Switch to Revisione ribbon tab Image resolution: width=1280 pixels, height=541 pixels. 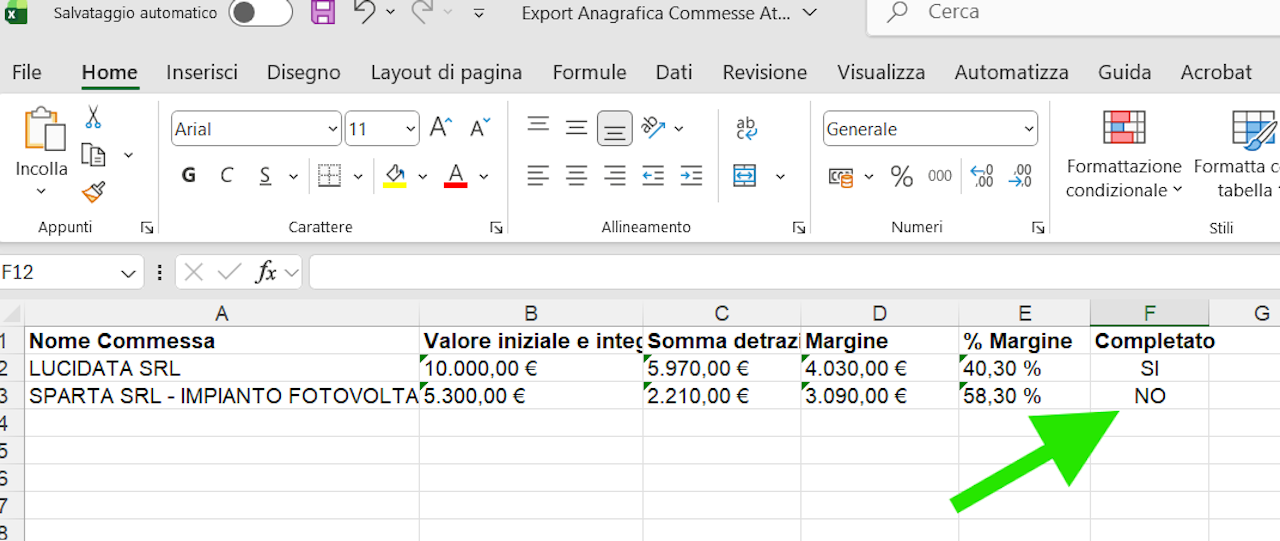765,72
